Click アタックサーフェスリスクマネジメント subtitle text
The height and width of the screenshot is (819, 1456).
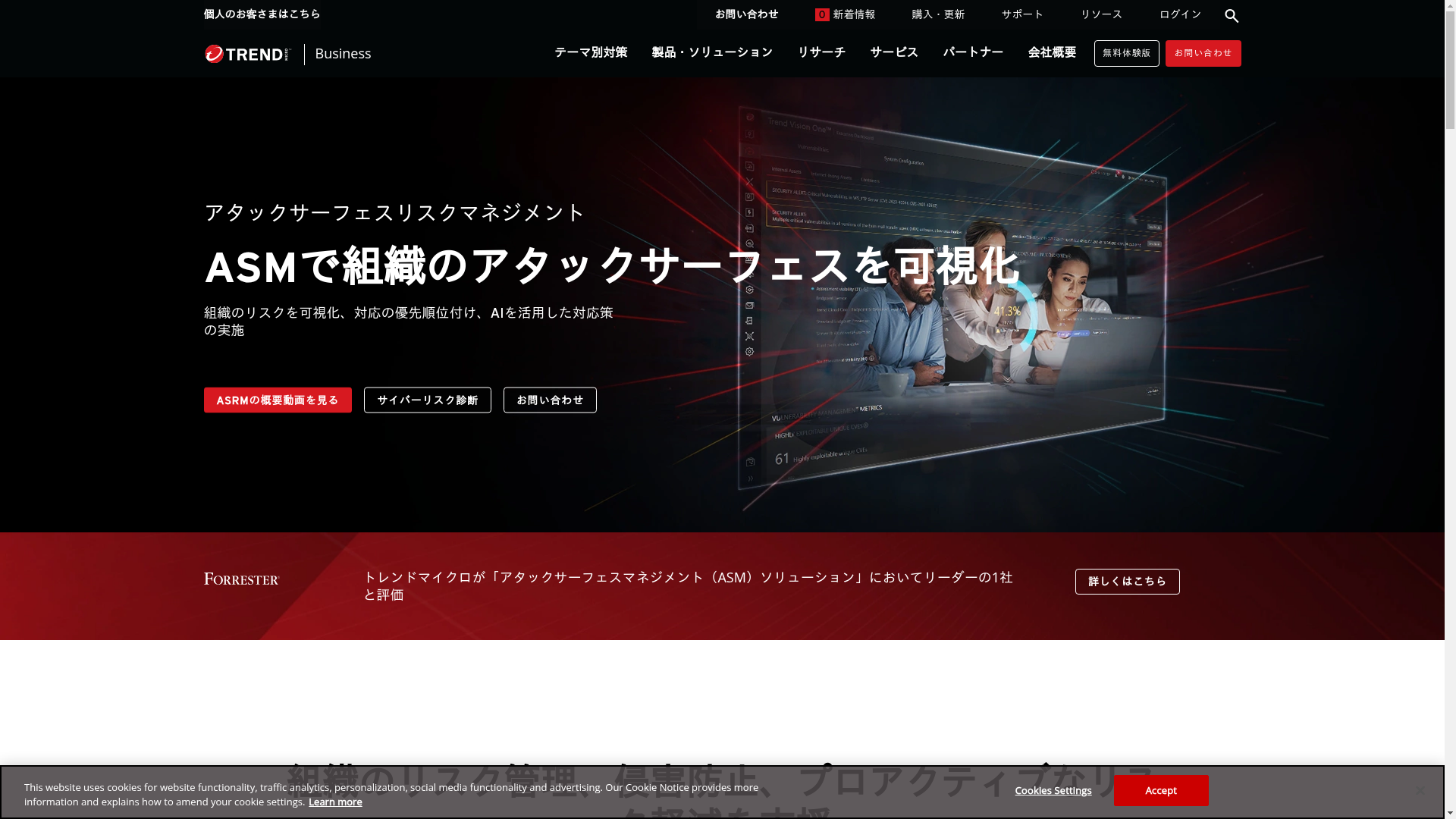[x=394, y=212]
